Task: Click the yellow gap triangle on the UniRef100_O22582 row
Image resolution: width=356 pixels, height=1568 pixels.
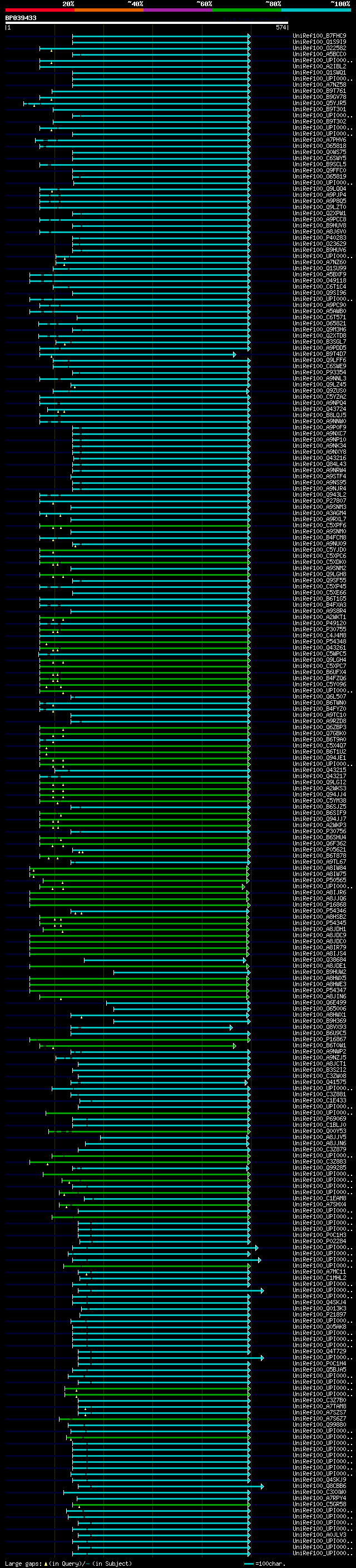Action: pyautogui.click(x=51, y=51)
